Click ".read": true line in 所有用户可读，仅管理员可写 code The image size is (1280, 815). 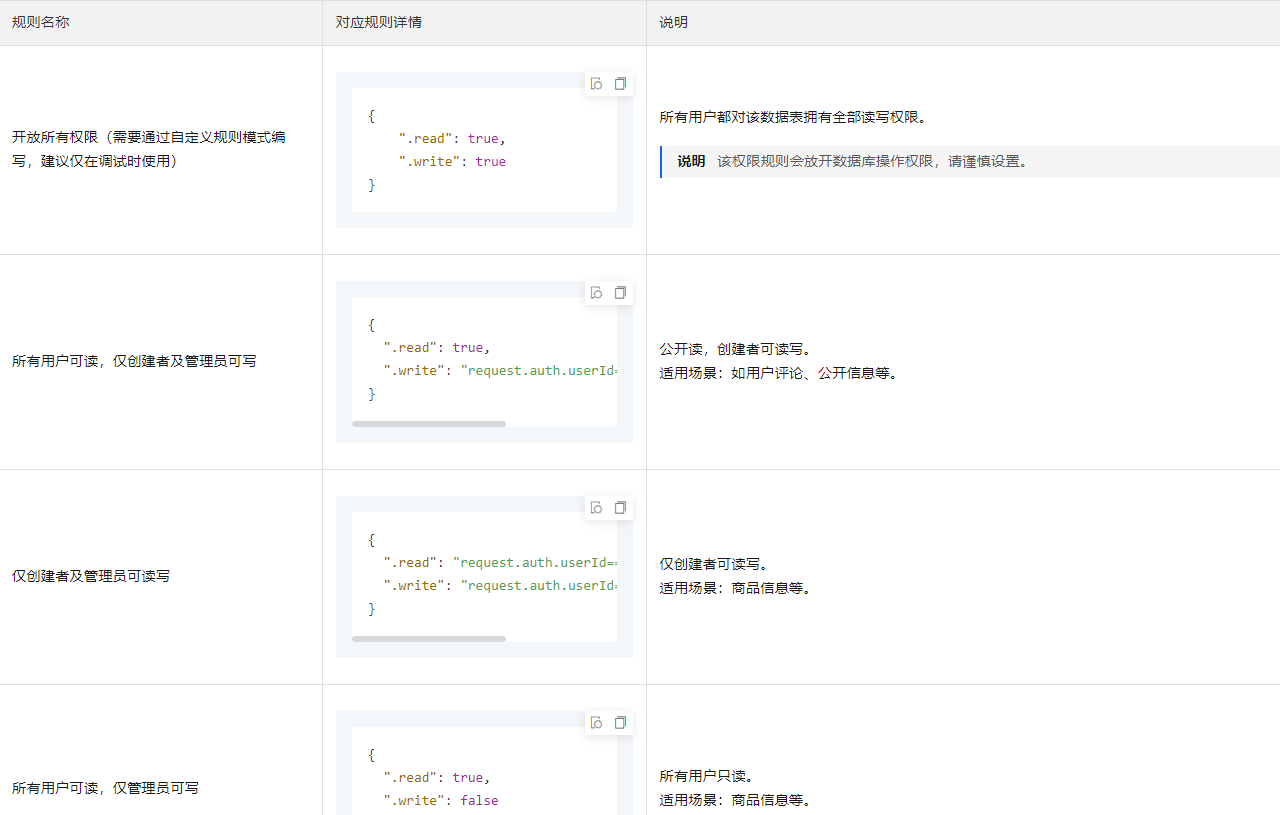point(437,777)
